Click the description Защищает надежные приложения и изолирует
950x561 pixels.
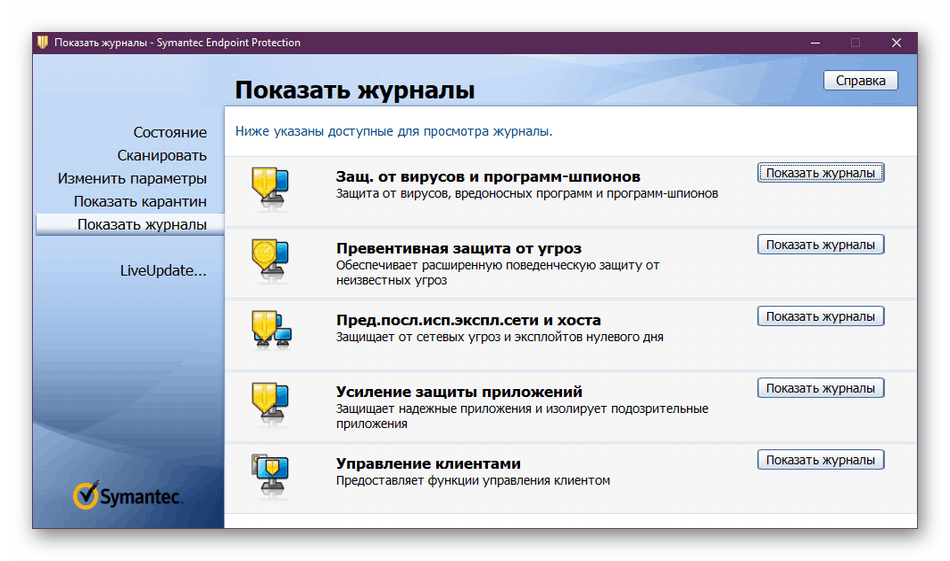pos(522,416)
